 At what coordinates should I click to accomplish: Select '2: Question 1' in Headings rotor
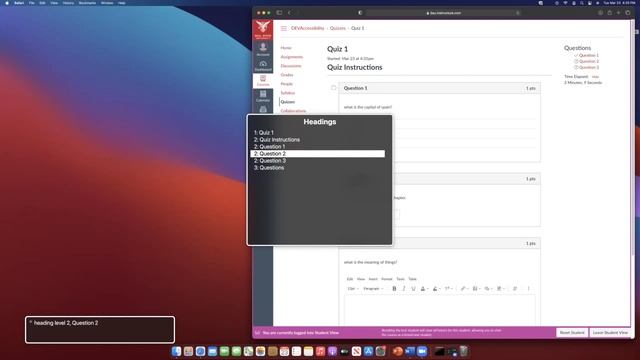(x=269, y=147)
